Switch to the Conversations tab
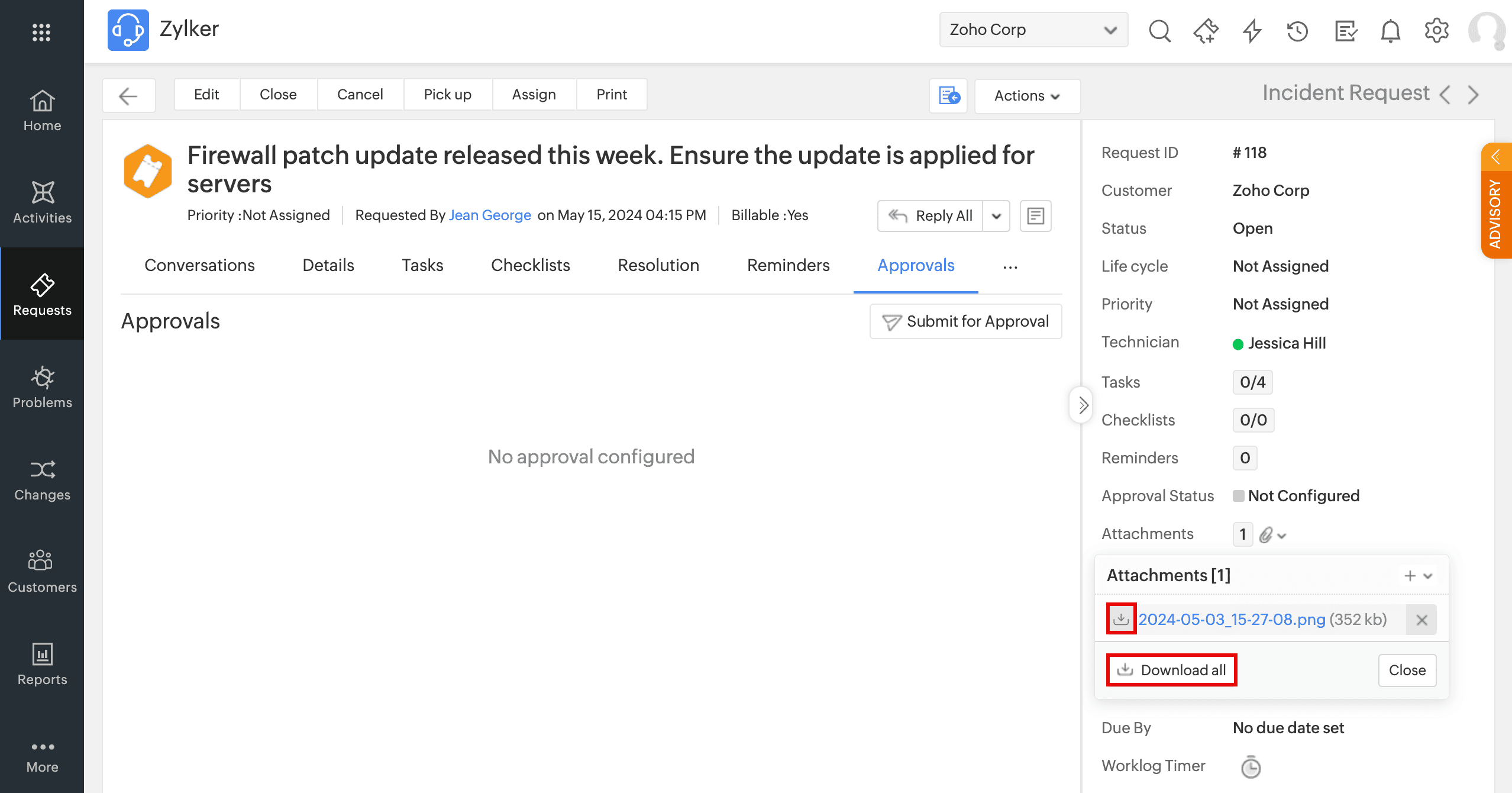The height and width of the screenshot is (793, 1512). [x=199, y=265]
